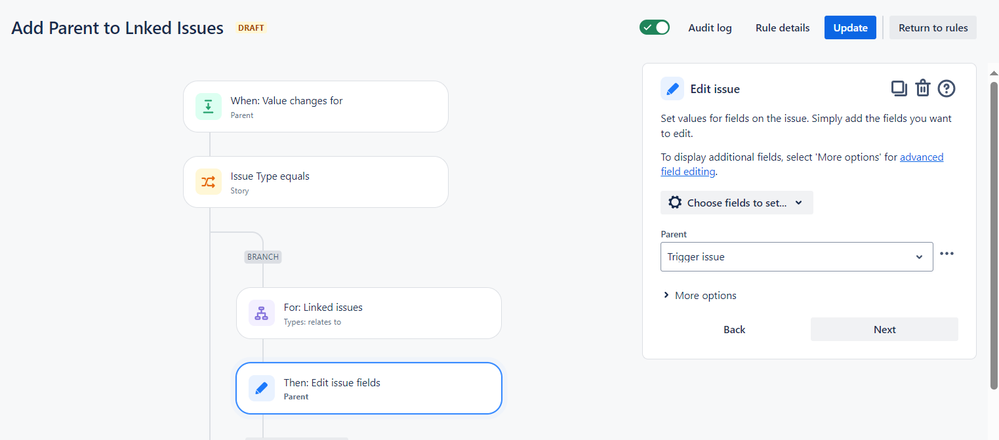Open the three-dot menu beside Parent field

tap(947, 254)
